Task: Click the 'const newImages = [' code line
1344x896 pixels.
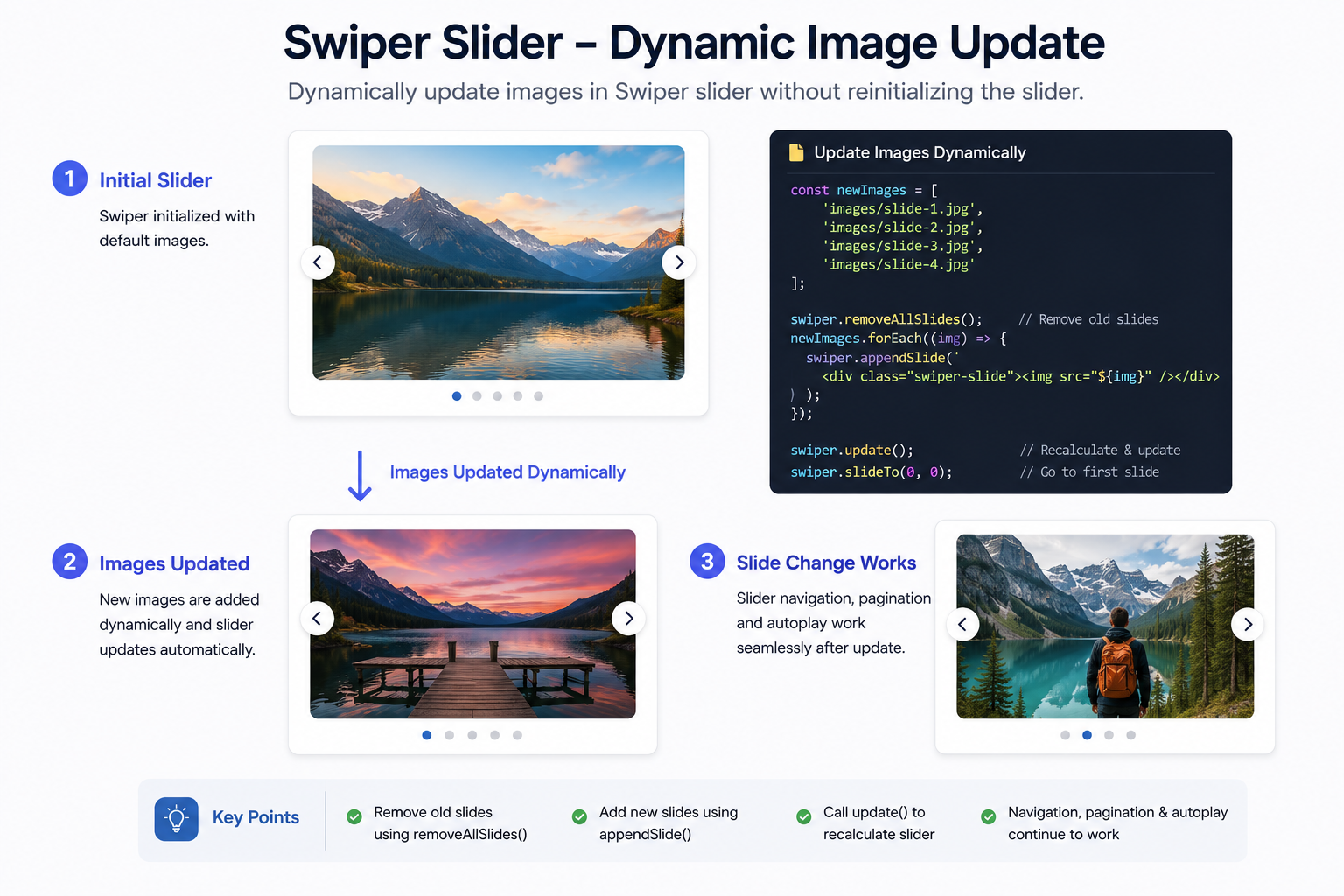Action: pyautogui.click(x=864, y=190)
